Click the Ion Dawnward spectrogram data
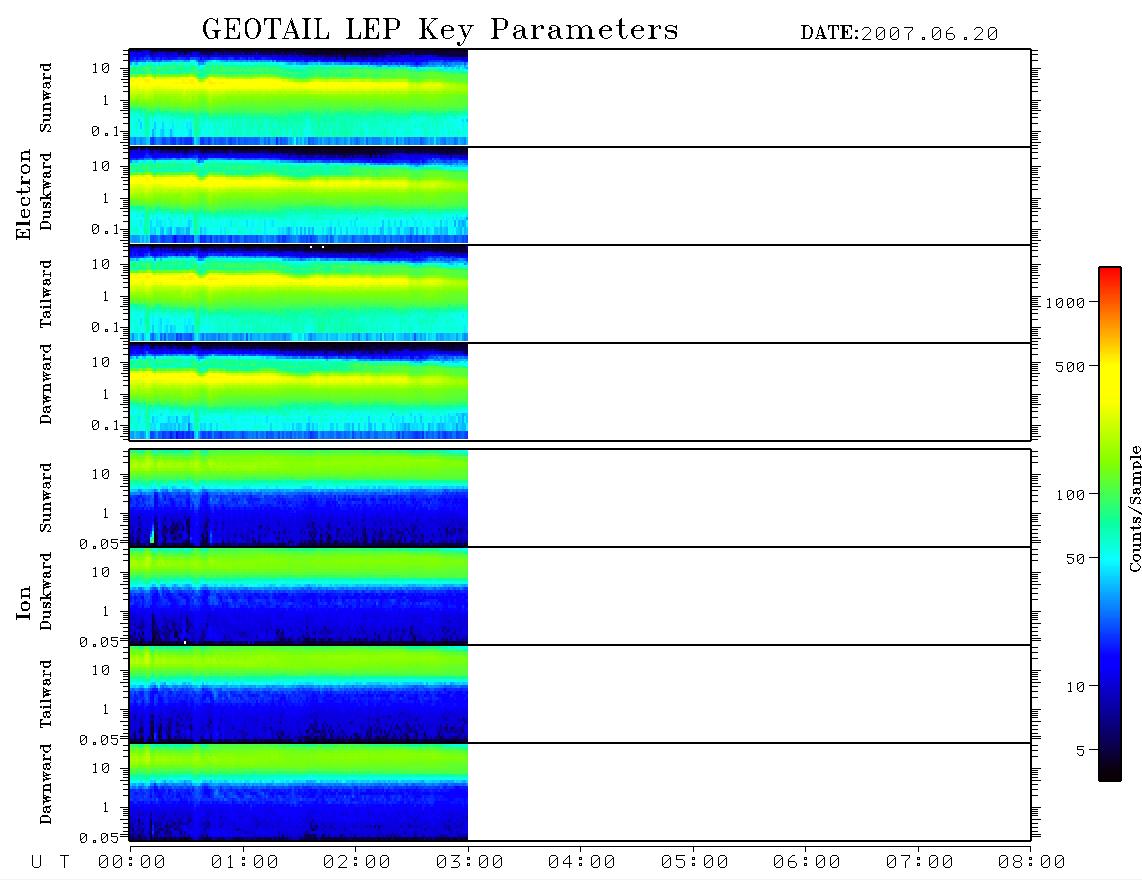Image resolution: width=1142 pixels, height=880 pixels. click(299, 792)
